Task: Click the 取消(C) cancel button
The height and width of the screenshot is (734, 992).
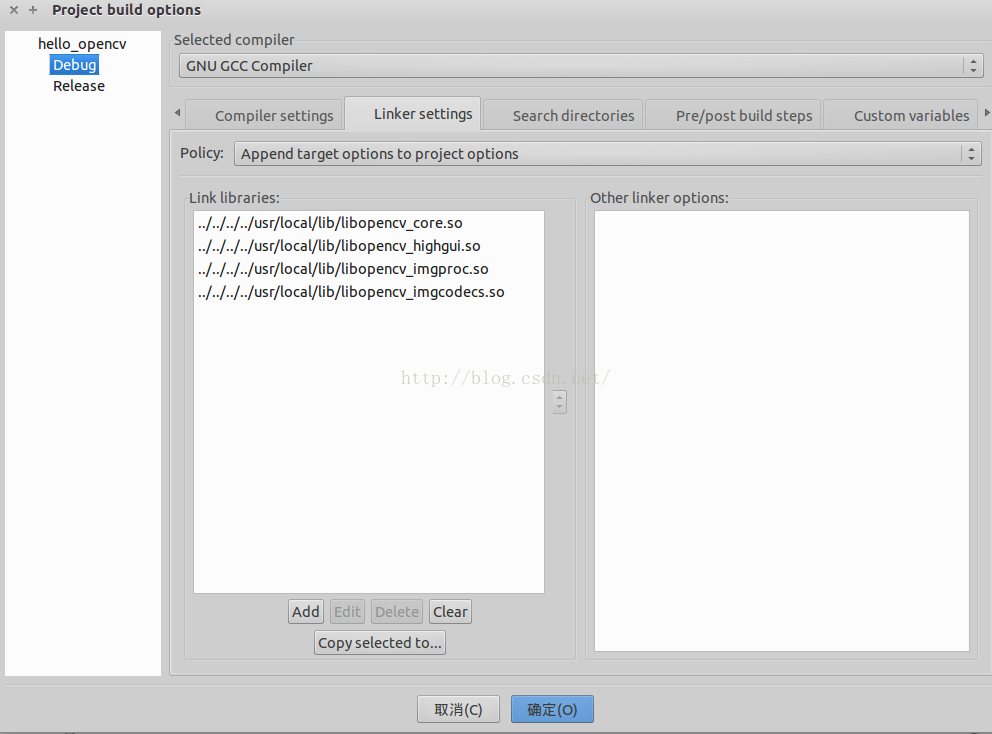Action: (458, 709)
